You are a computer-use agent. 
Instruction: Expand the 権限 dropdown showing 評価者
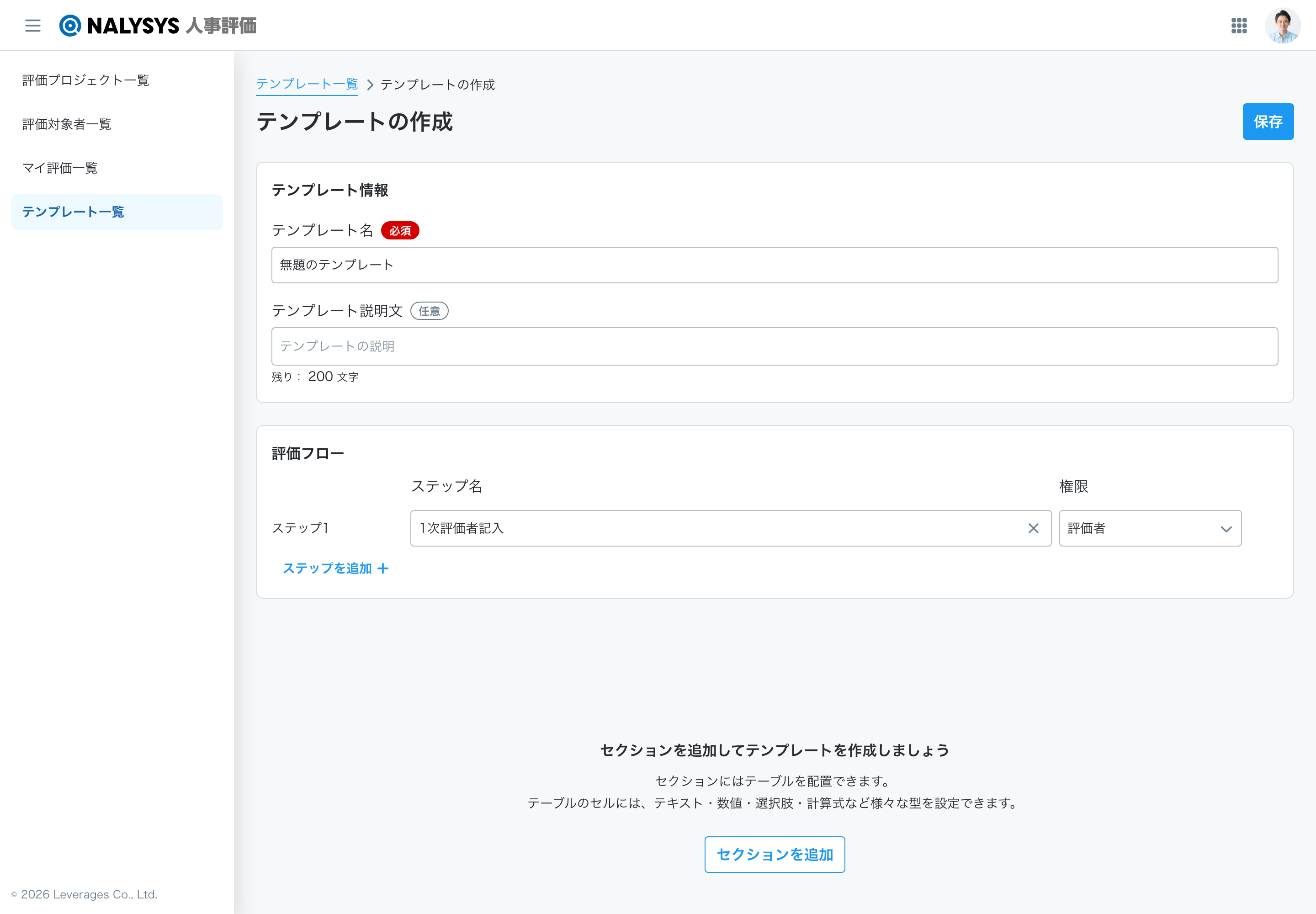[1150, 528]
